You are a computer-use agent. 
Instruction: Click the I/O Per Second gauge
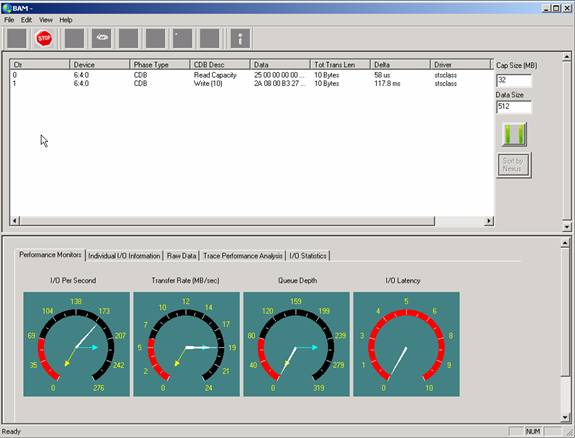tap(76, 344)
